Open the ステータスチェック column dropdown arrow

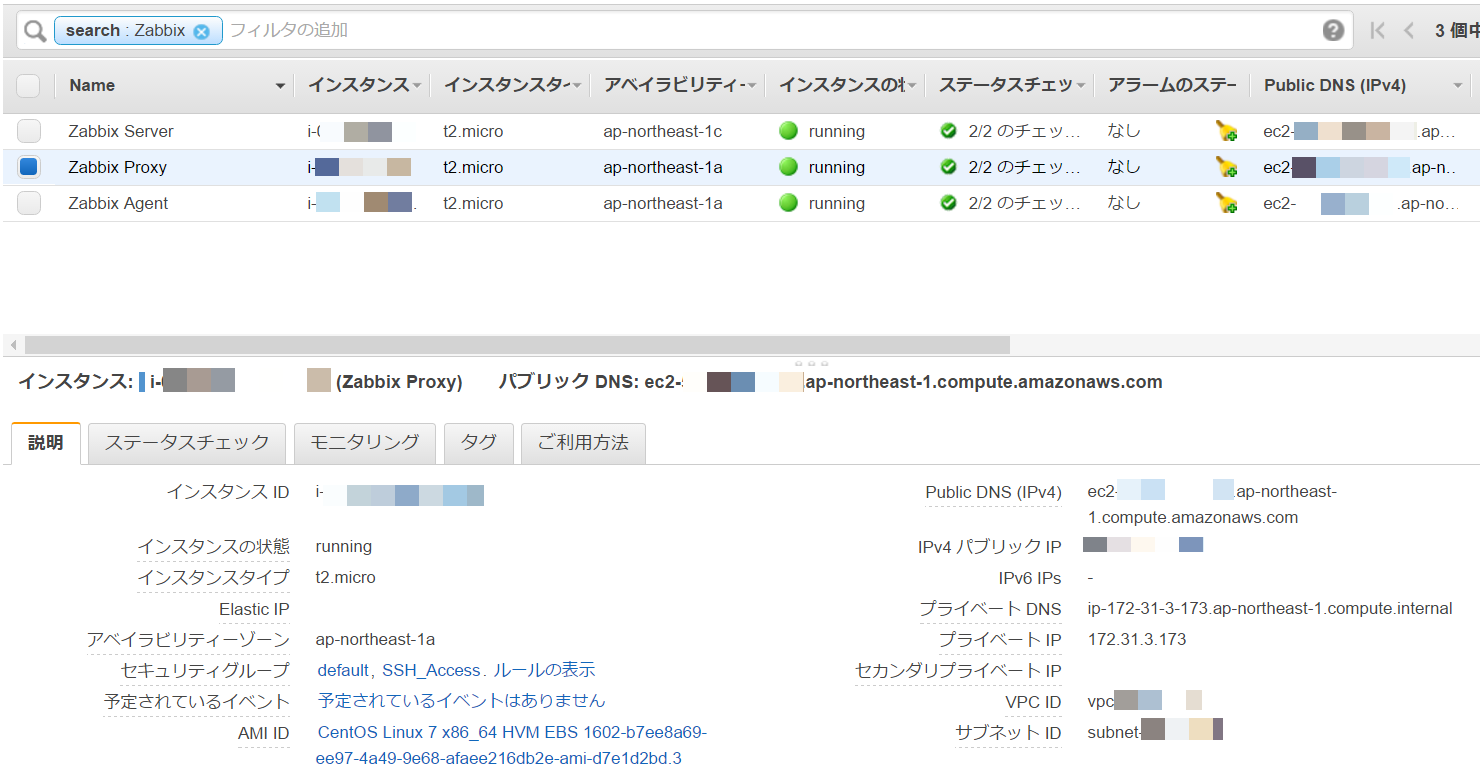tap(1080, 87)
